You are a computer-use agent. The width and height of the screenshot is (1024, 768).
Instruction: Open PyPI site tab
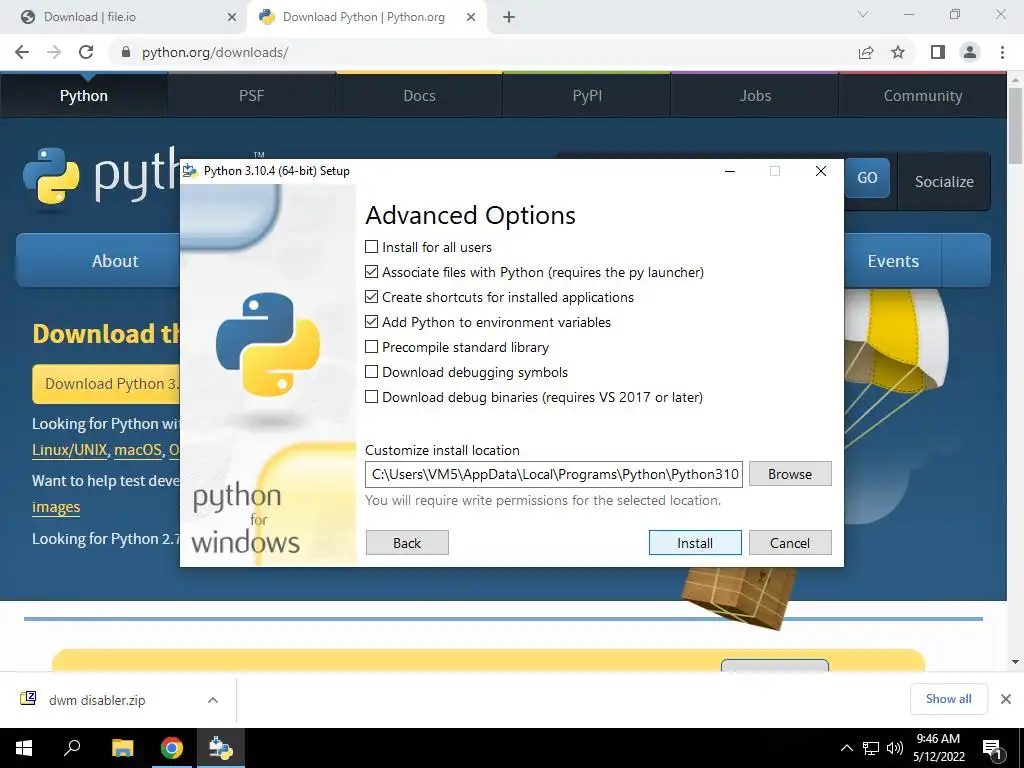tap(587, 95)
